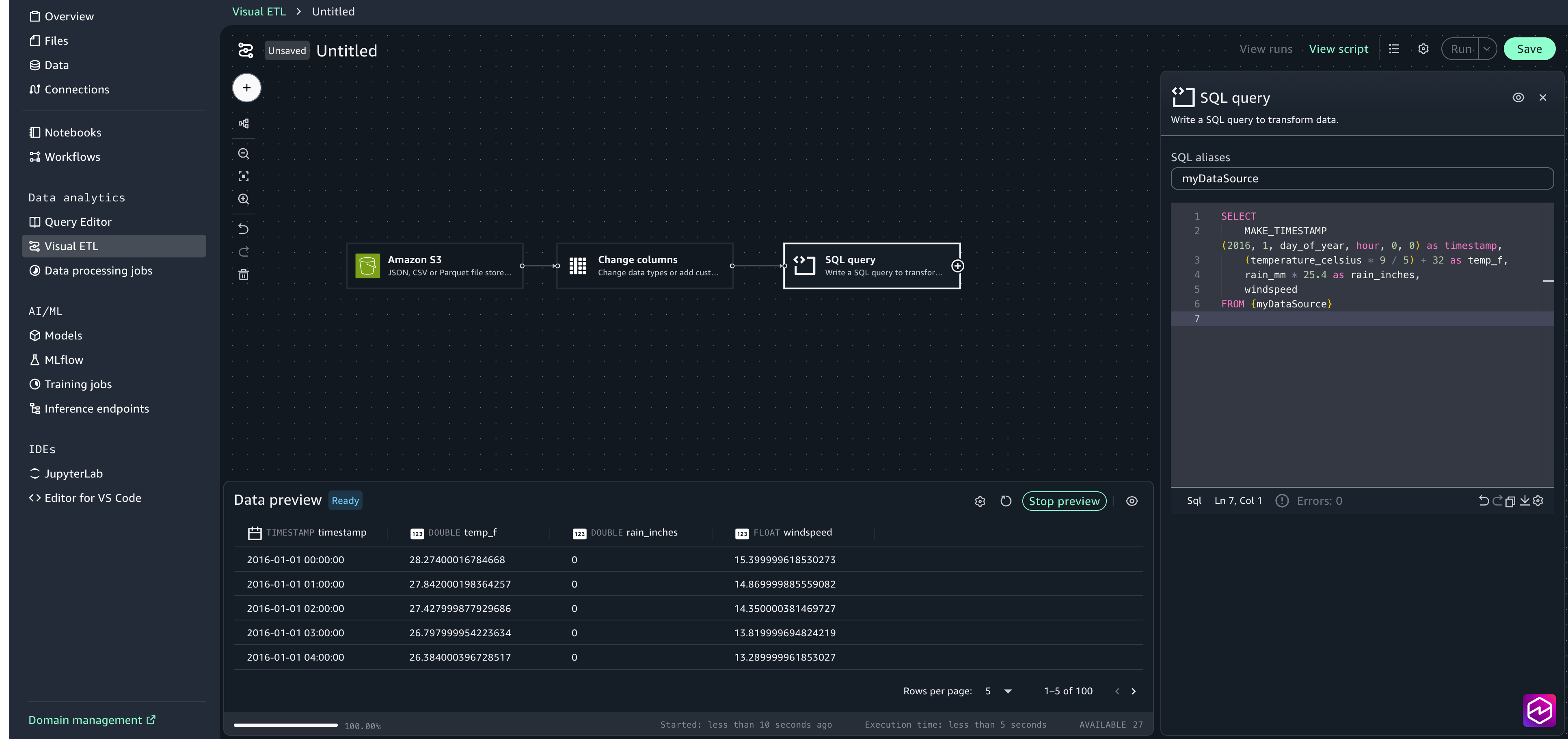The width and height of the screenshot is (1568, 739).
Task: Undo the last canvas action
Action: 244,229
